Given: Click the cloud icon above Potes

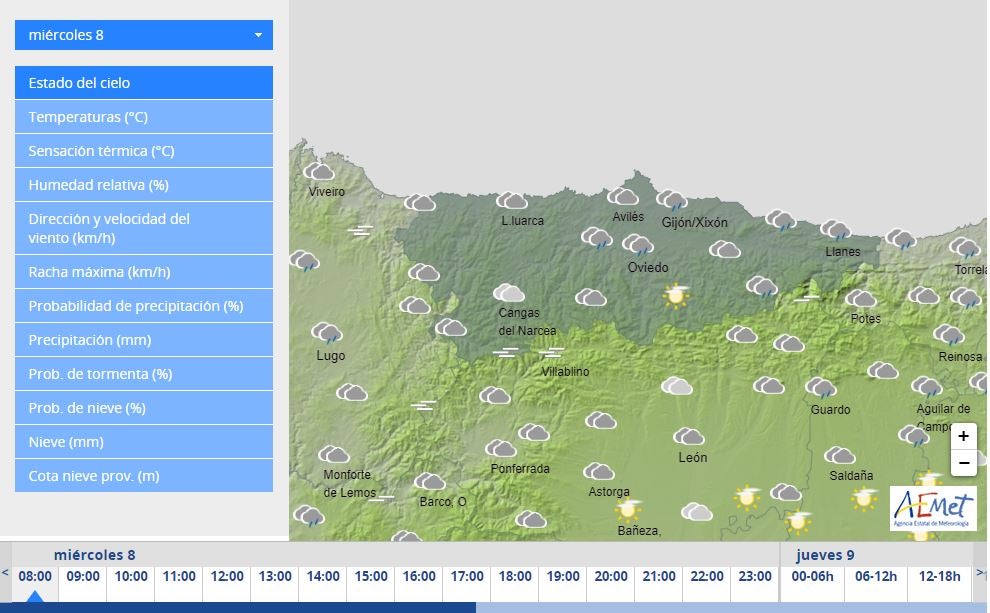Looking at the screenshot, I should click(861, 298).
